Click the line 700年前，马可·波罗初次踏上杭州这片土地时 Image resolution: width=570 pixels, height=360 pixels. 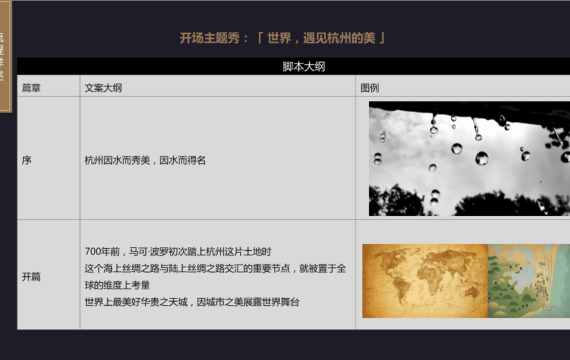pyautogui.click(x=178, y=252)
